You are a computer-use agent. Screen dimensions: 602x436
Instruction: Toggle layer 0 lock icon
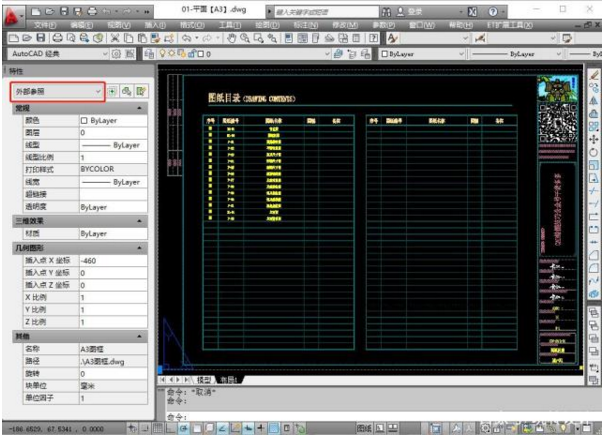(192, 54)
